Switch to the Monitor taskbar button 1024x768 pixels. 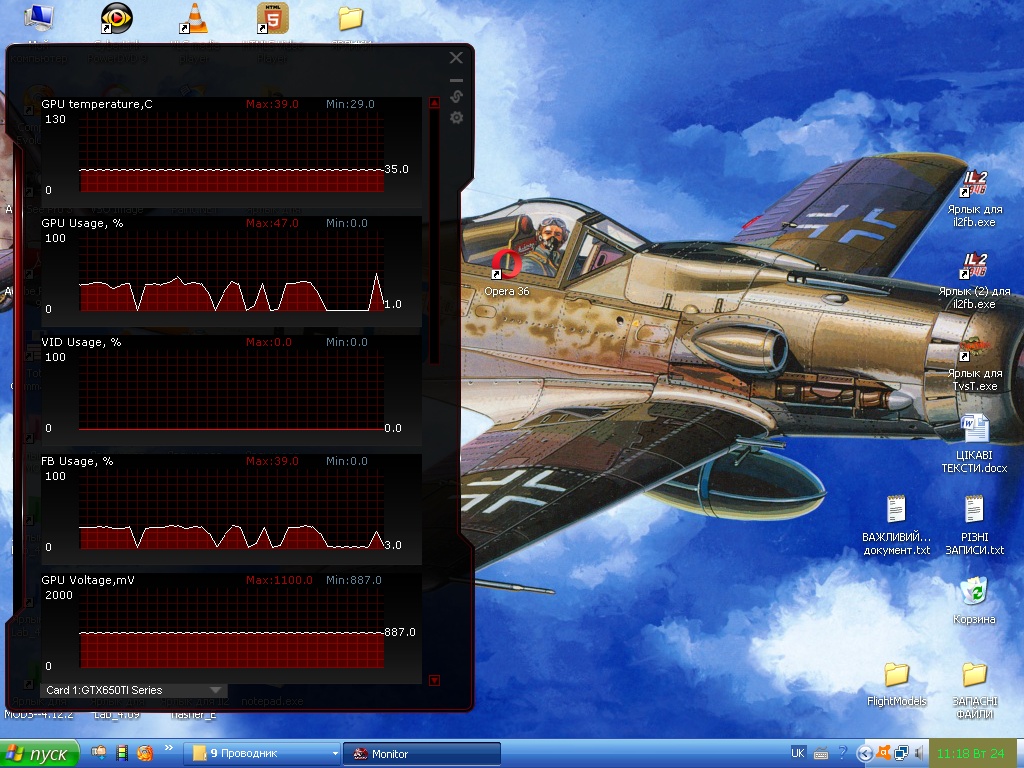click(422, 754)
